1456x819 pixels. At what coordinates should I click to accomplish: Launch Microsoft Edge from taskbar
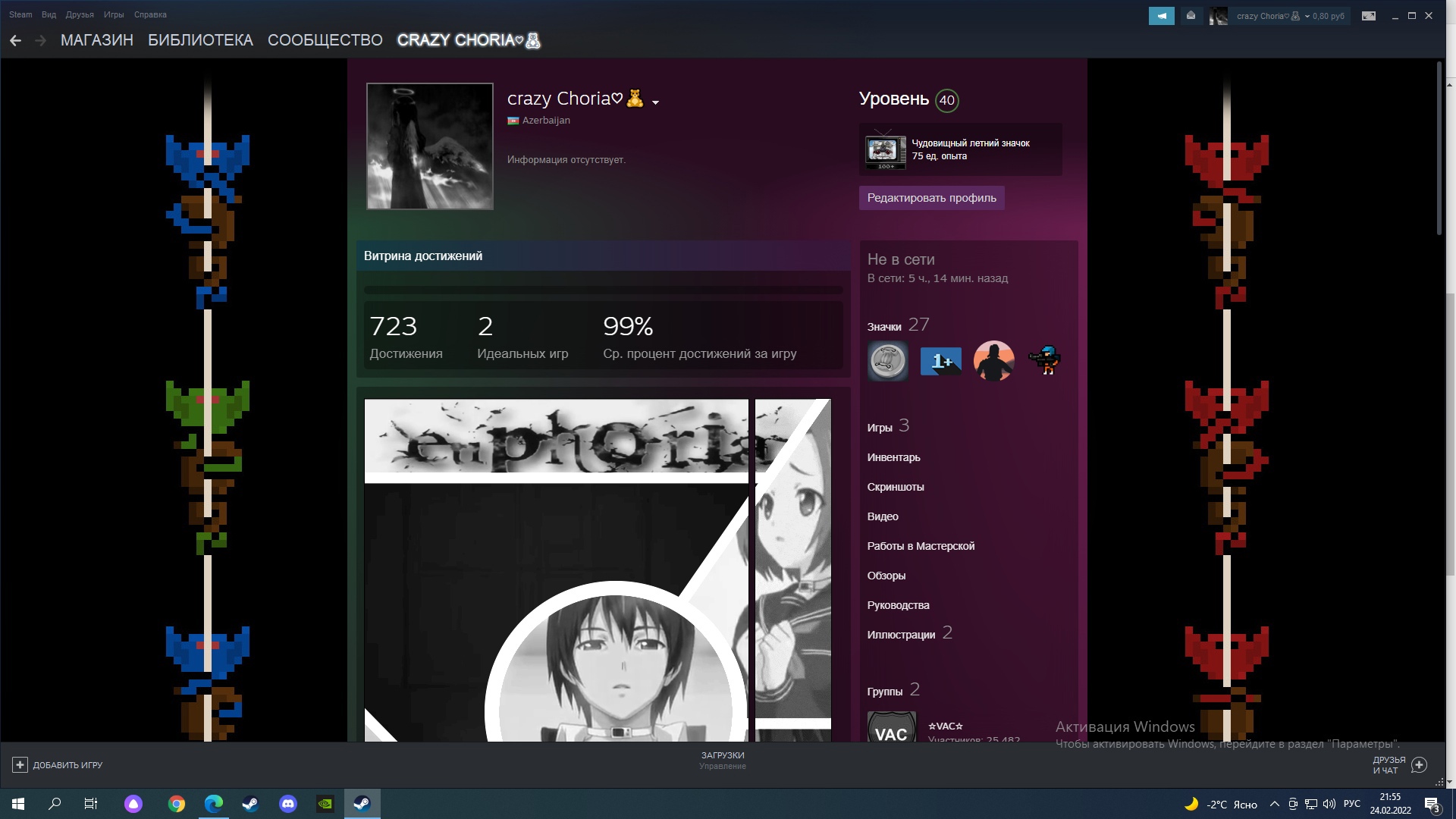[x=214, y=804]
